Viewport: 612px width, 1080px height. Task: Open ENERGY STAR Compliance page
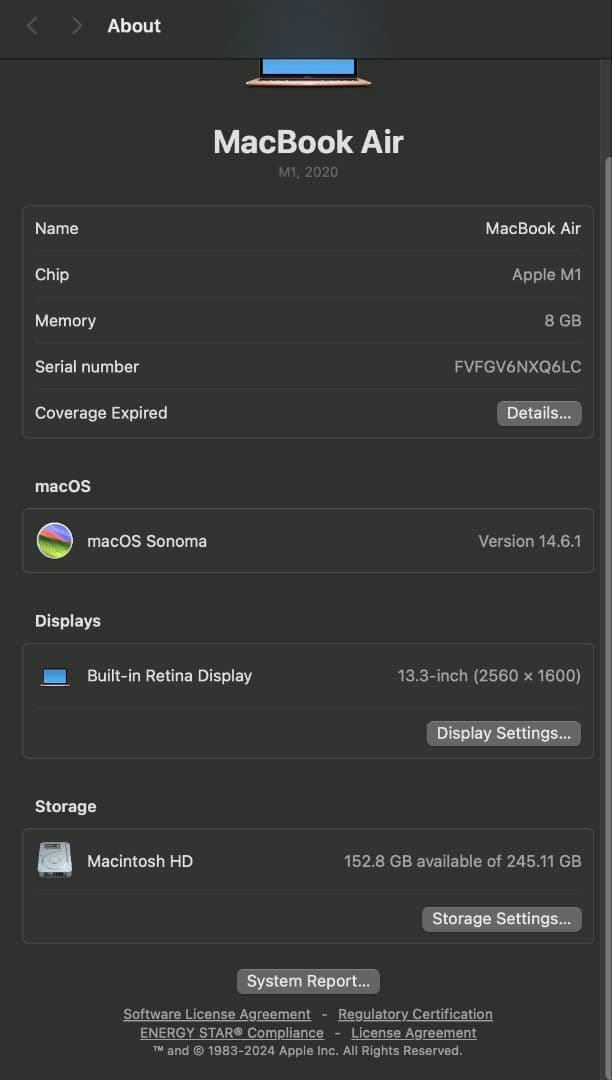(231, 1032)
